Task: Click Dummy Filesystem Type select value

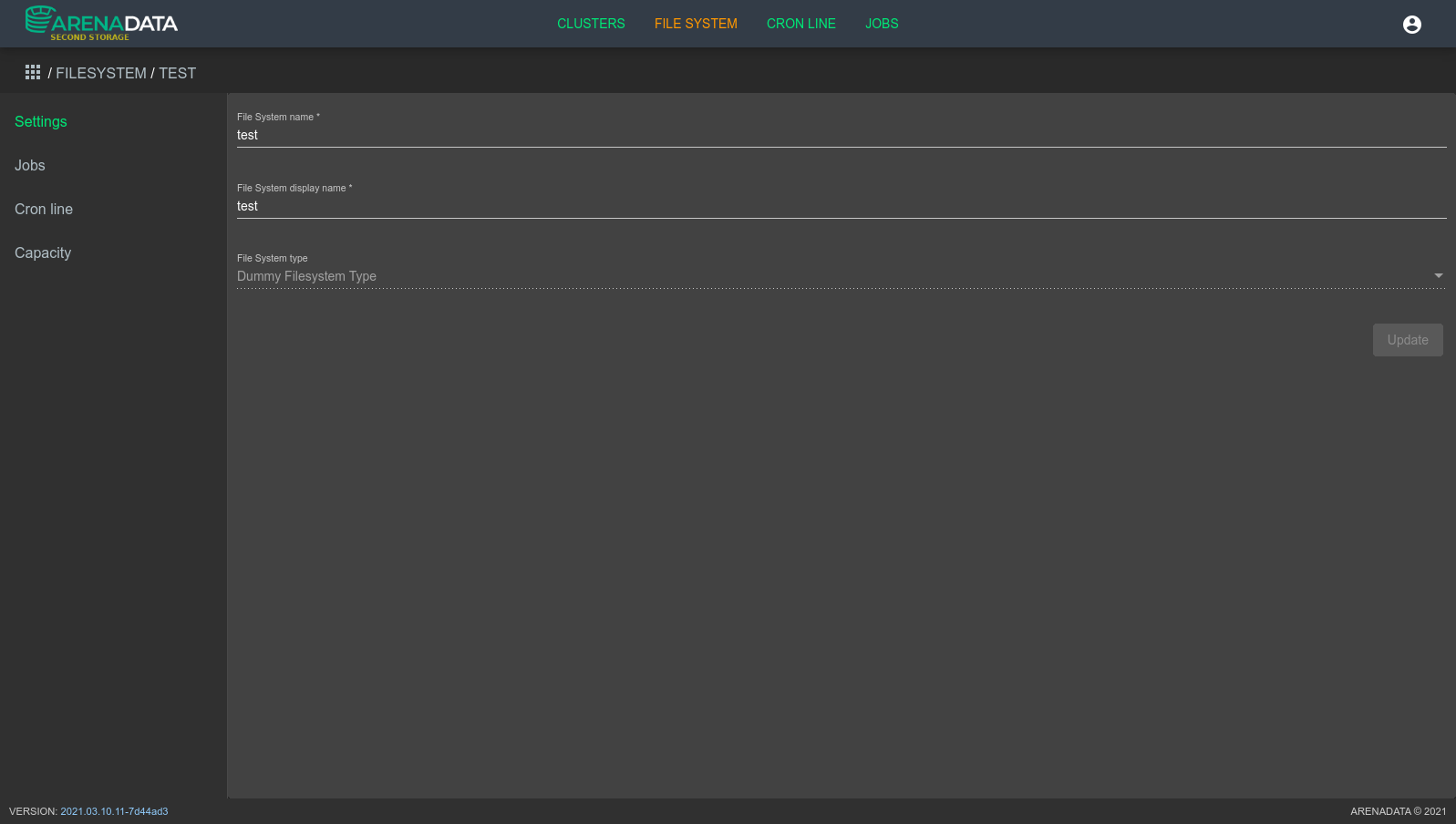Action: pos(306,276)
